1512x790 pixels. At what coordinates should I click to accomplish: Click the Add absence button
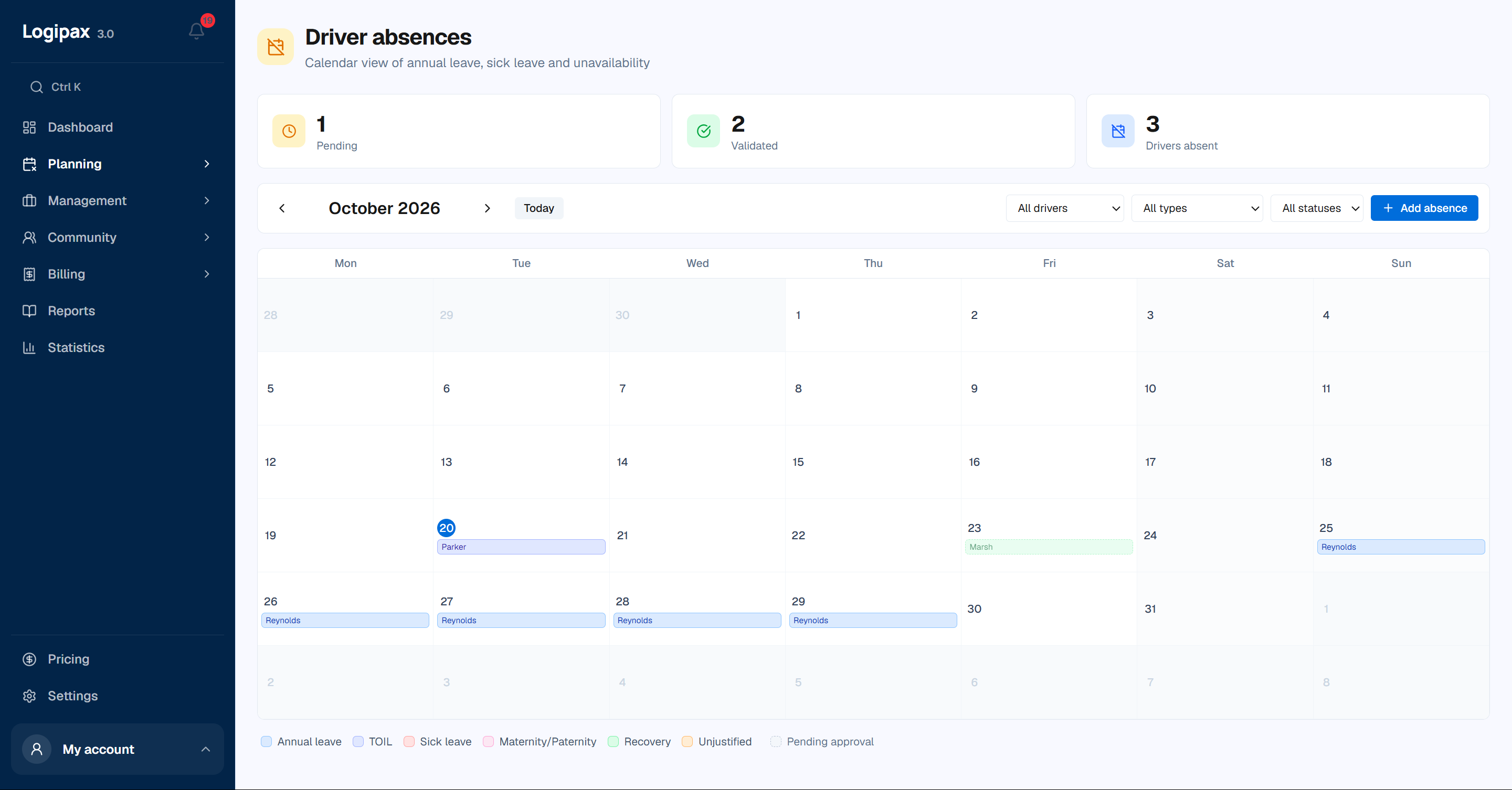[x=1424, y=208]
